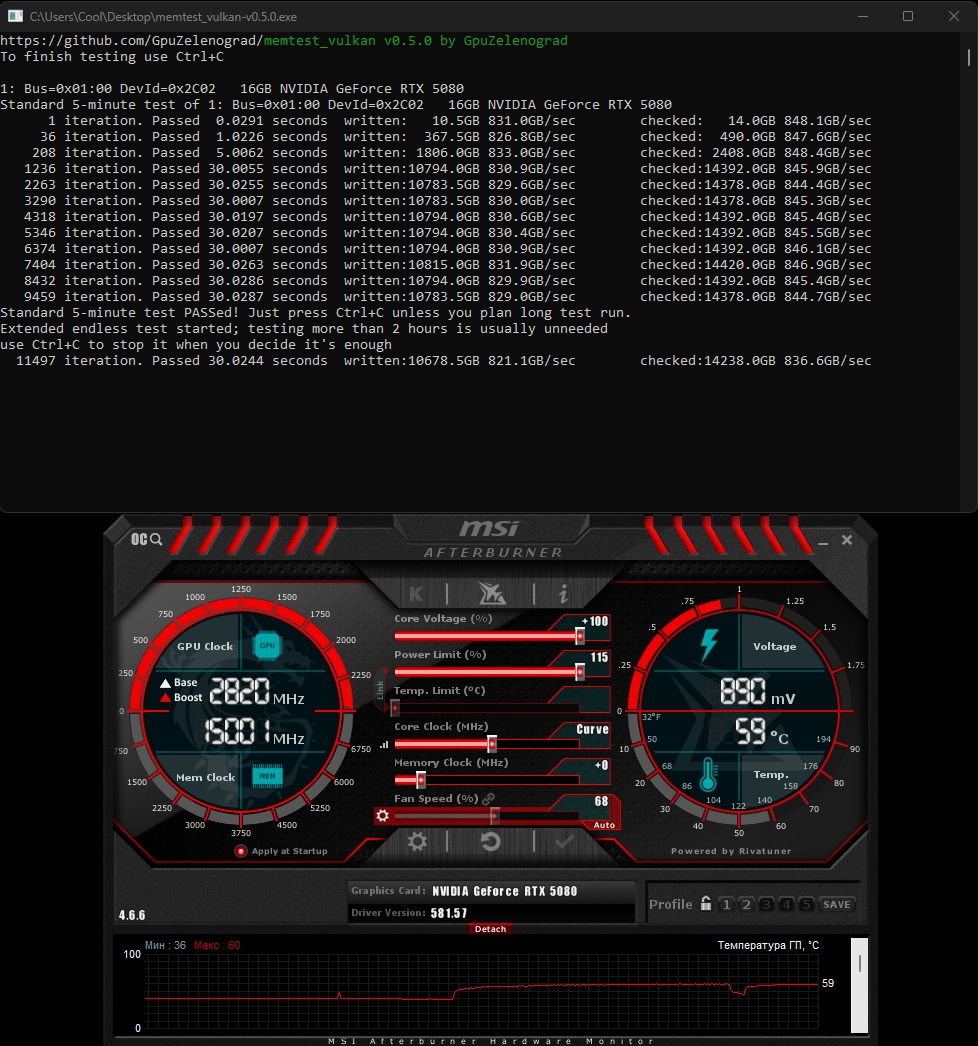This screenshot has width=978, height=1046.
Task: Click the 890 mV voltage readout
Action: 758,692
